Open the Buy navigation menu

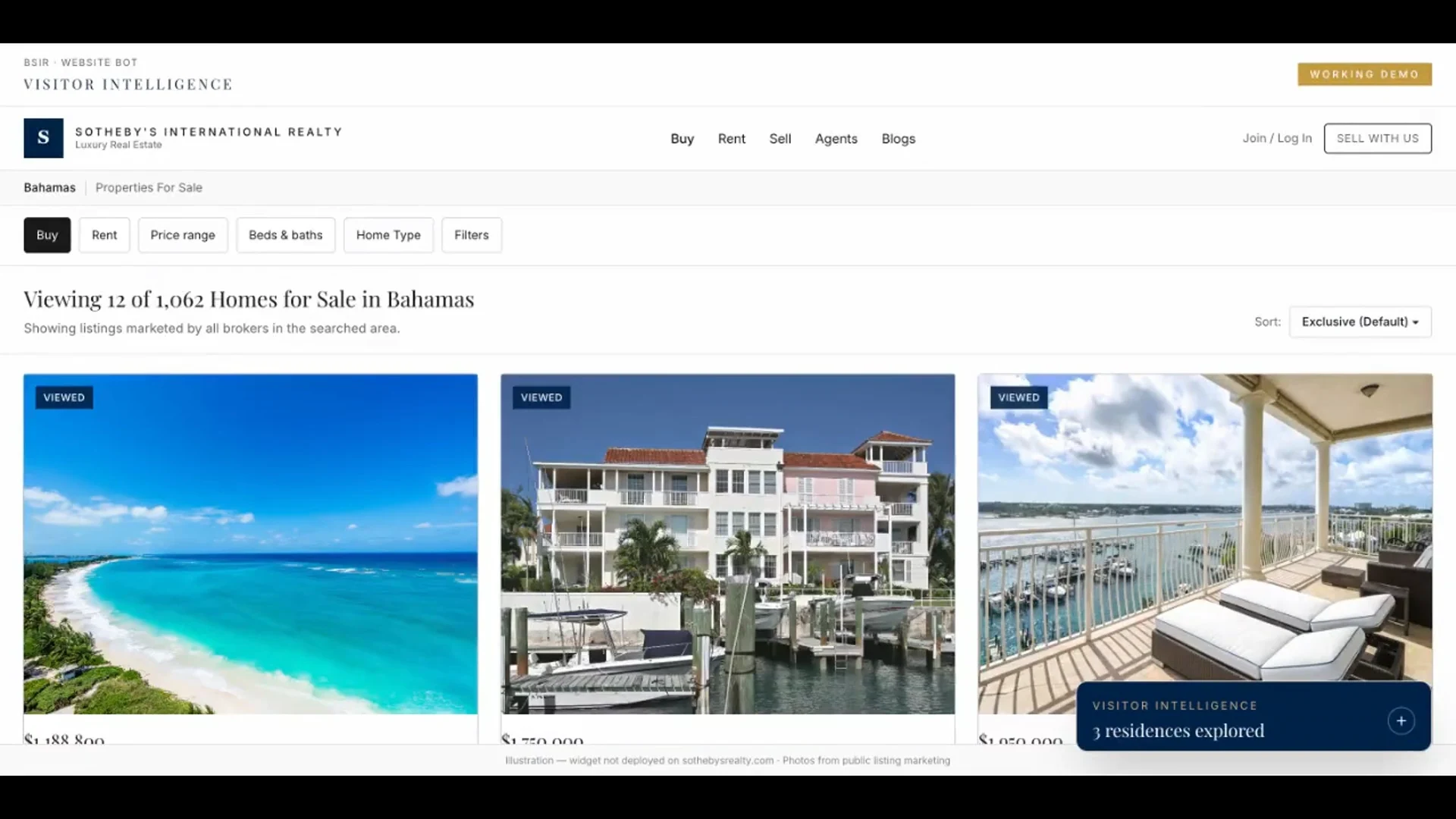[x=682, y=139]
